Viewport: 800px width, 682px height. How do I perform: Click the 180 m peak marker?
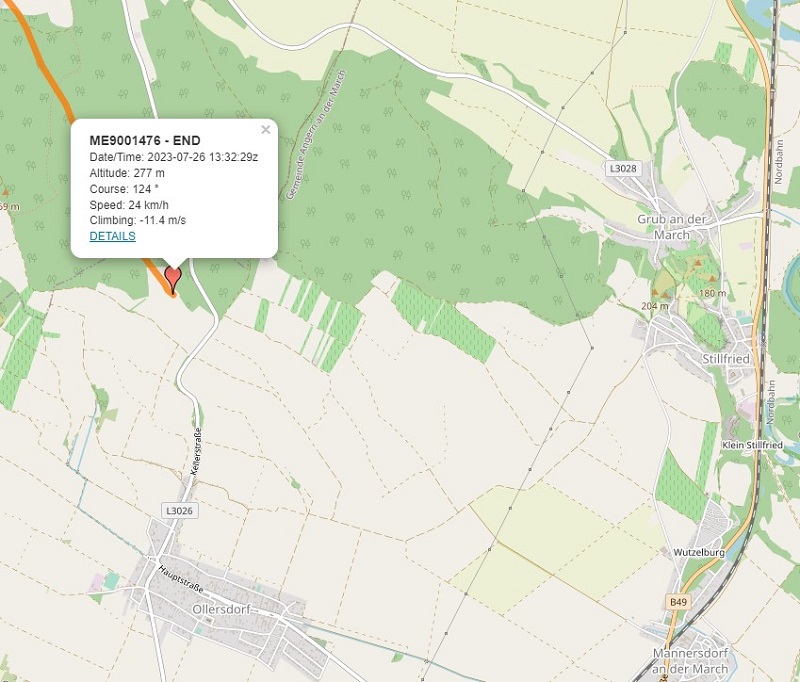pyautogui.click(x=712, y=279)
